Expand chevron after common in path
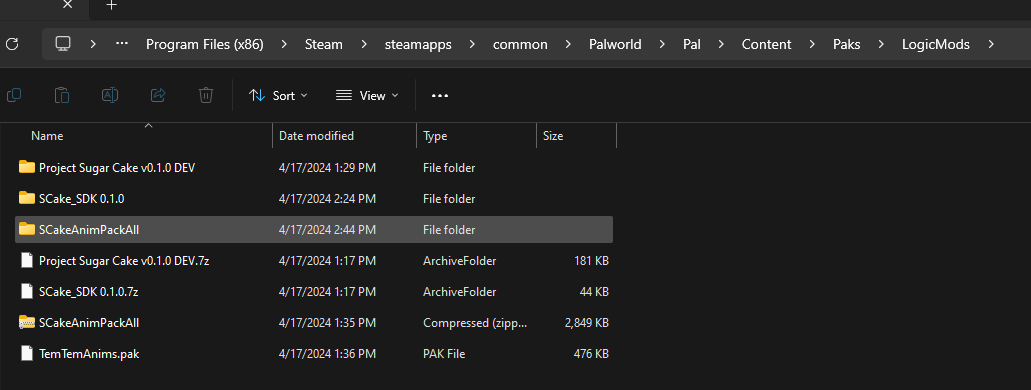The image size is (1031, 390). 568,44
